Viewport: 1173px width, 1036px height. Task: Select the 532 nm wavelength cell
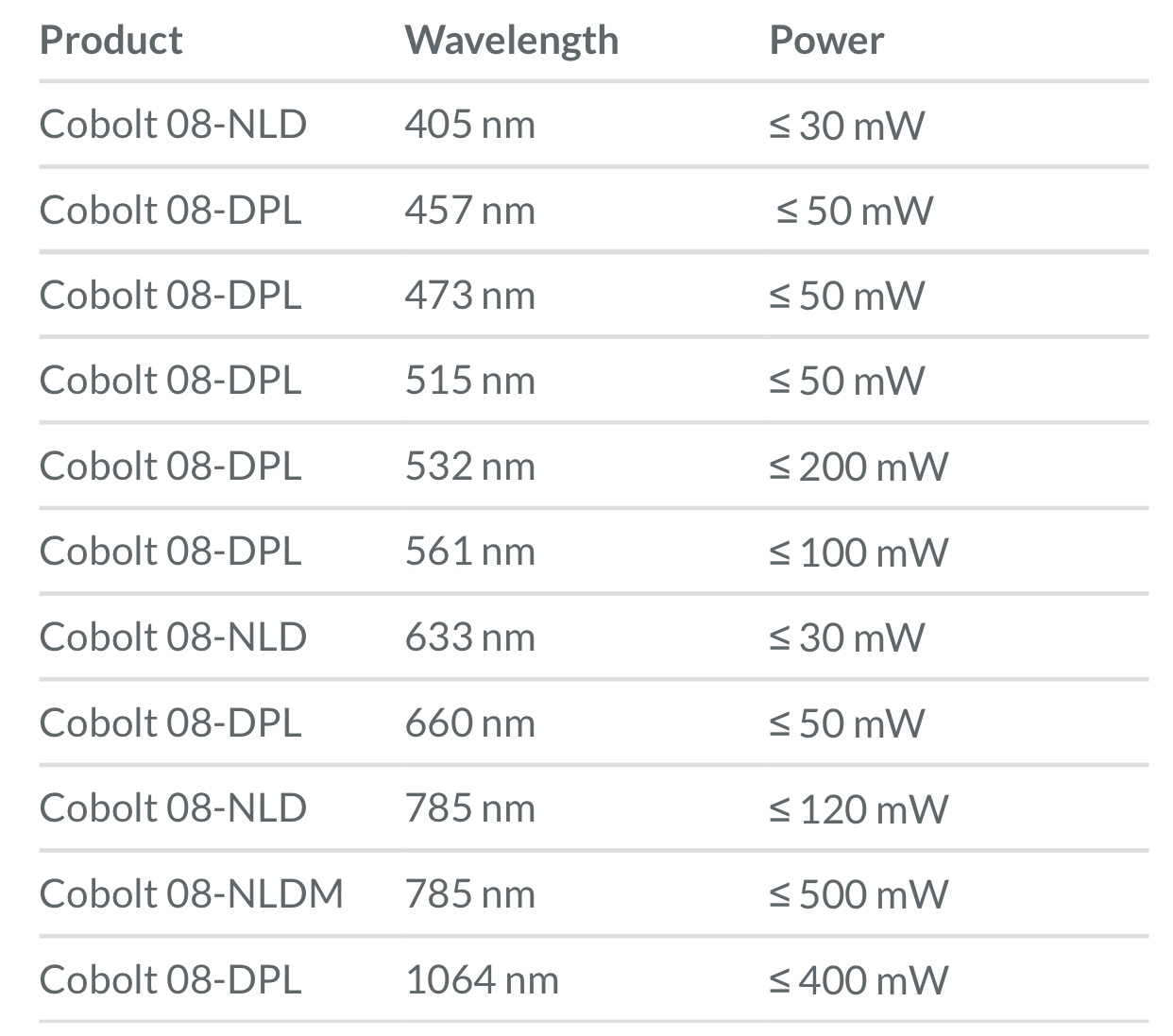469,467
